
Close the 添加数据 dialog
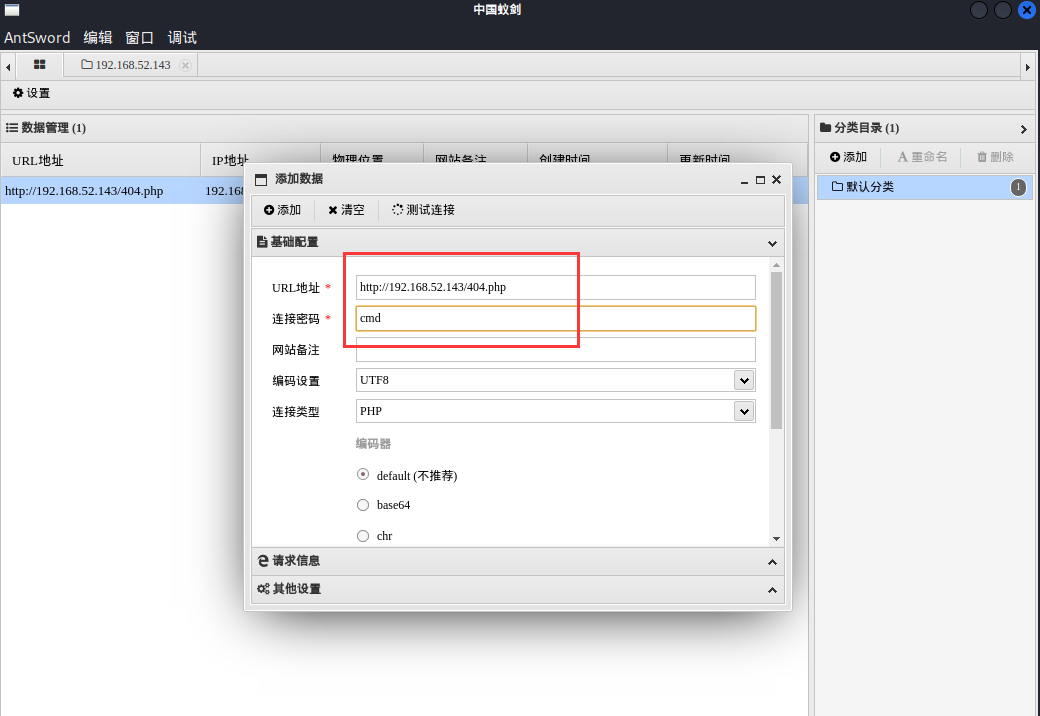click(x=777, y=180)
